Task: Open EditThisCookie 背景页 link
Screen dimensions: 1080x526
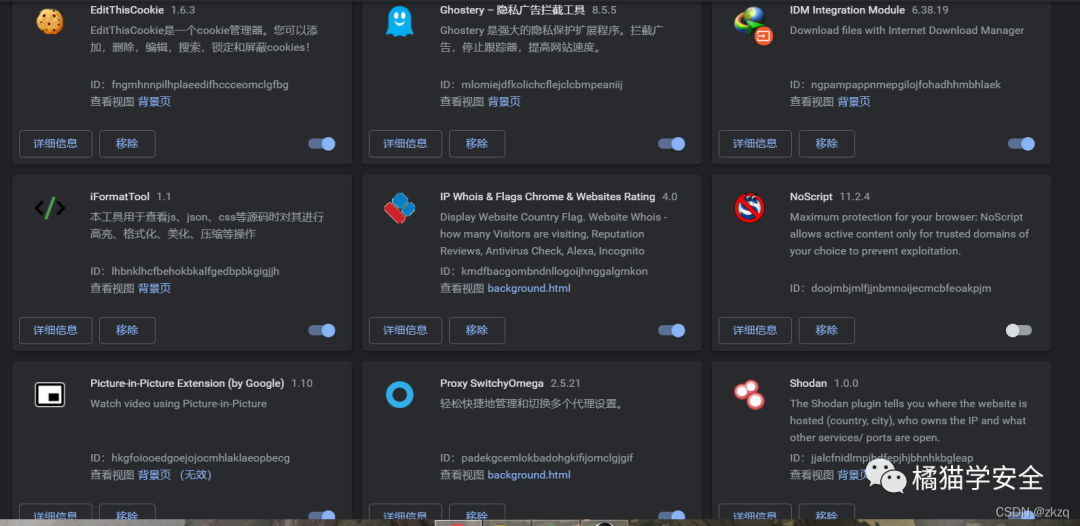Action: pyautogui.click(x=154, y=102)
